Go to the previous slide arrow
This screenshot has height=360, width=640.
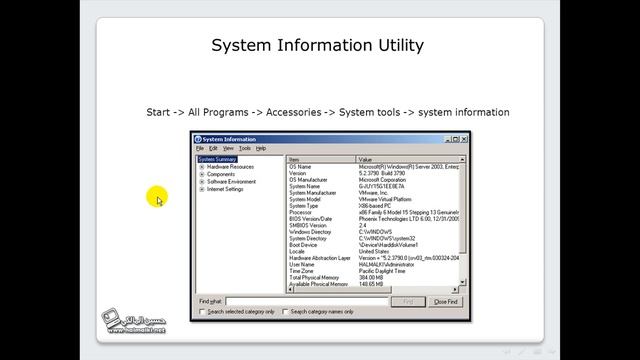[507, 352]
